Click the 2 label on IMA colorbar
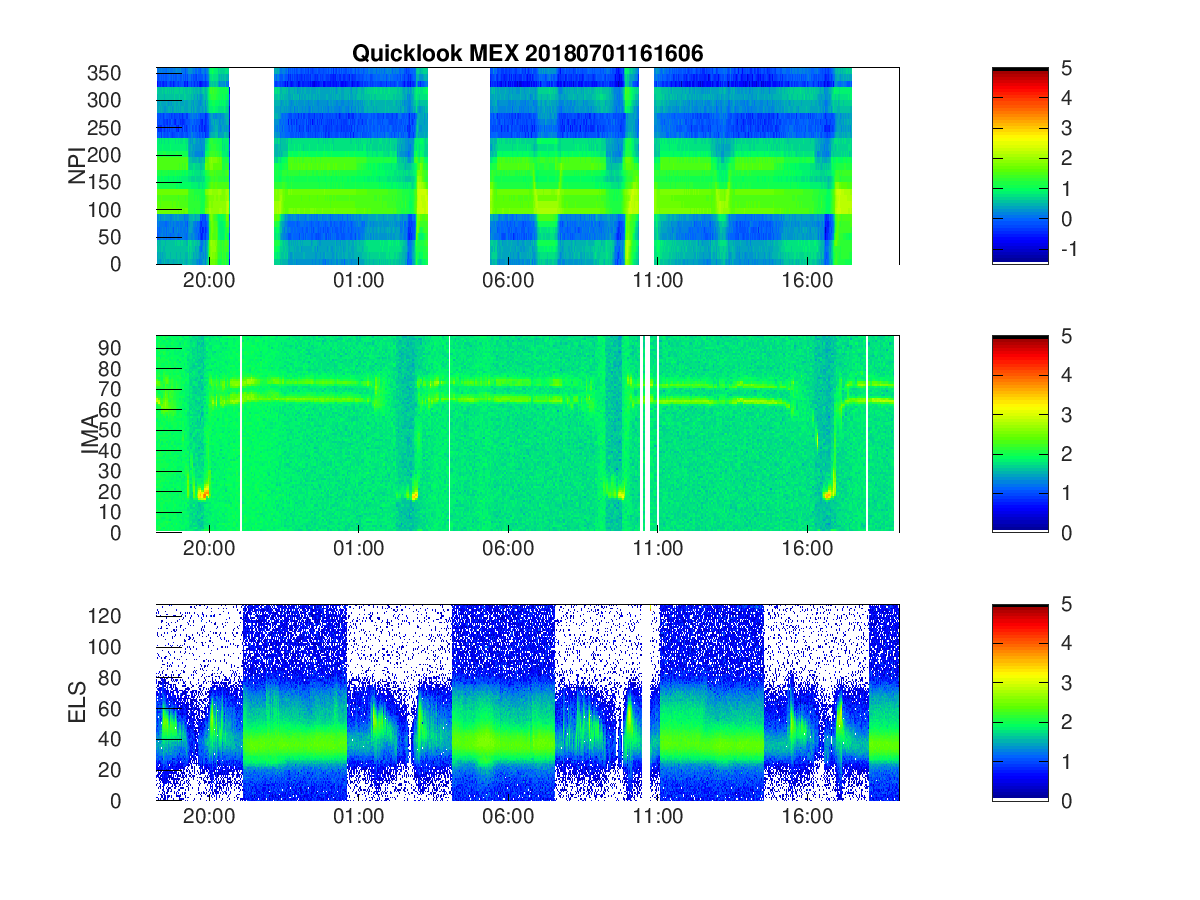Viewport: 1200px width, 900px height. (1066, 454)
